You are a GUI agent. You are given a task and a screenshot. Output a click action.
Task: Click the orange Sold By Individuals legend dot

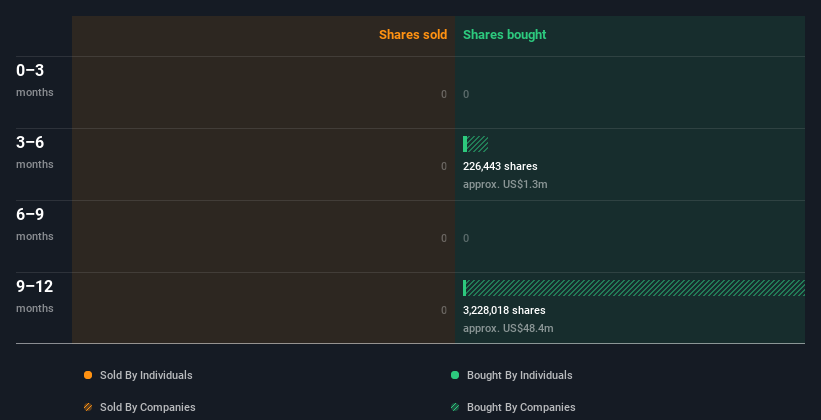pos(88,375)
